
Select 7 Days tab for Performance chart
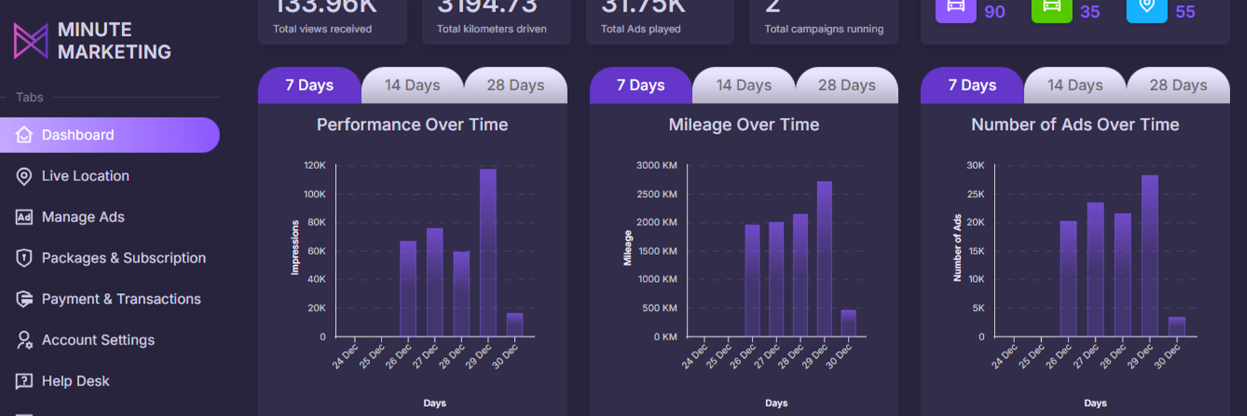309,85
